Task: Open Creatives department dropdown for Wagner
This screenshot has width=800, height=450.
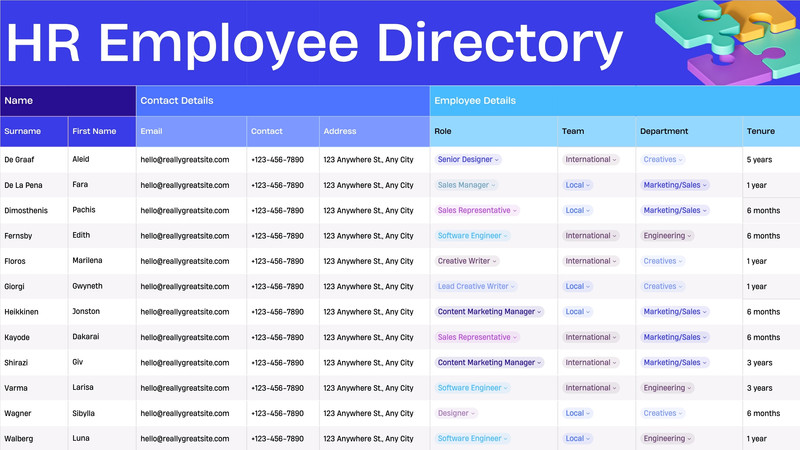Action: 662,413
